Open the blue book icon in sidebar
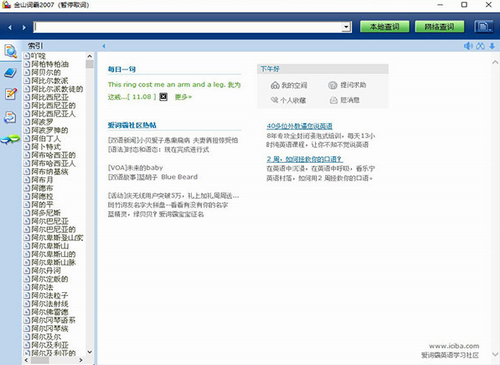The width and height of the screenshot is (500, 365). (10, 73)
